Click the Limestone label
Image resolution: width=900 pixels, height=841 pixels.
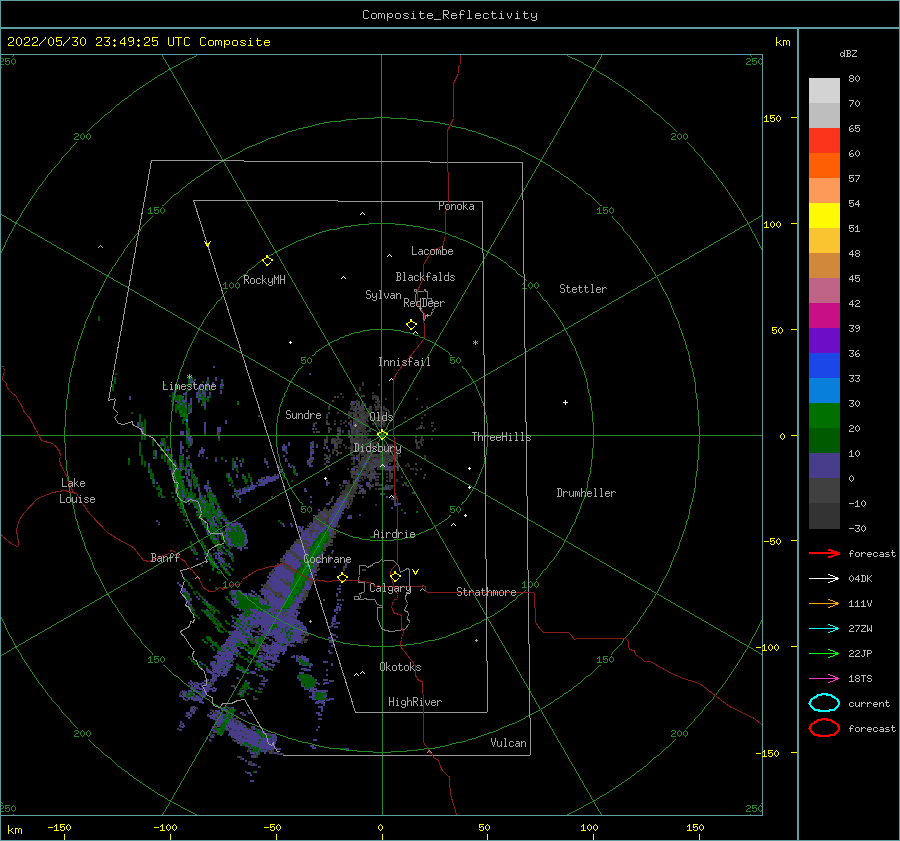[189, 386]
